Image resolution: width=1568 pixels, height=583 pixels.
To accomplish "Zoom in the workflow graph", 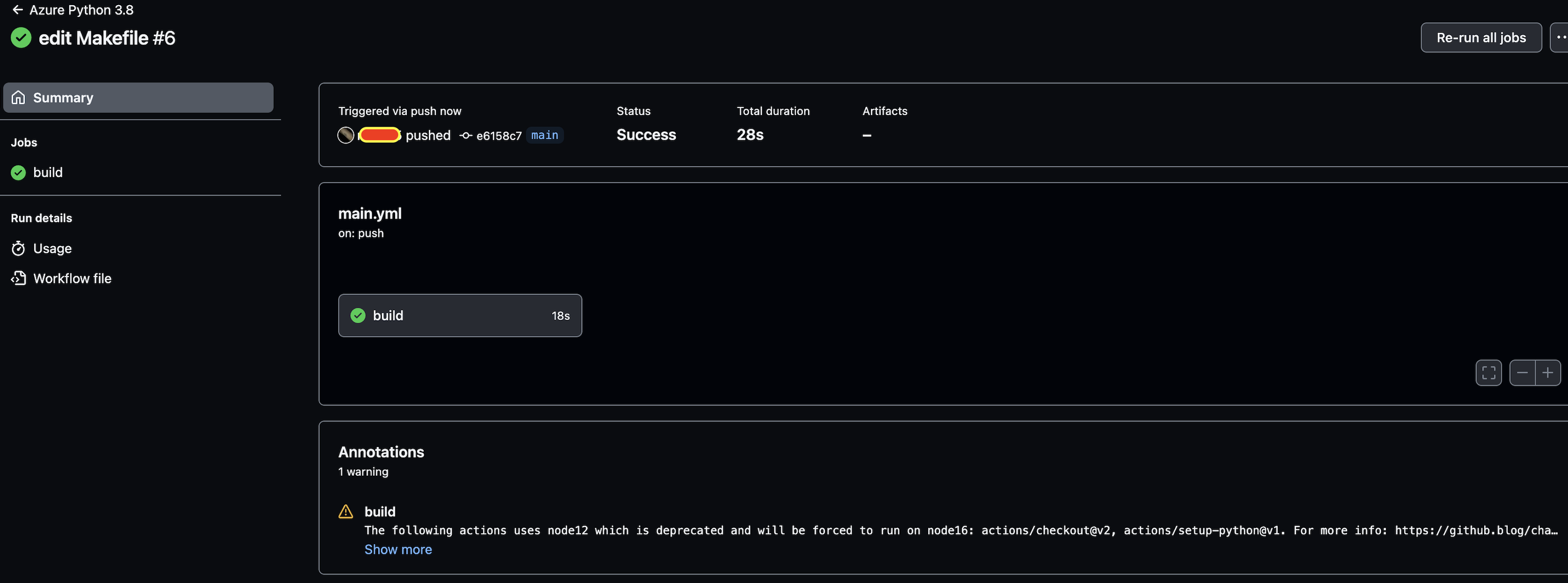I will click(x=1548, y=373).
